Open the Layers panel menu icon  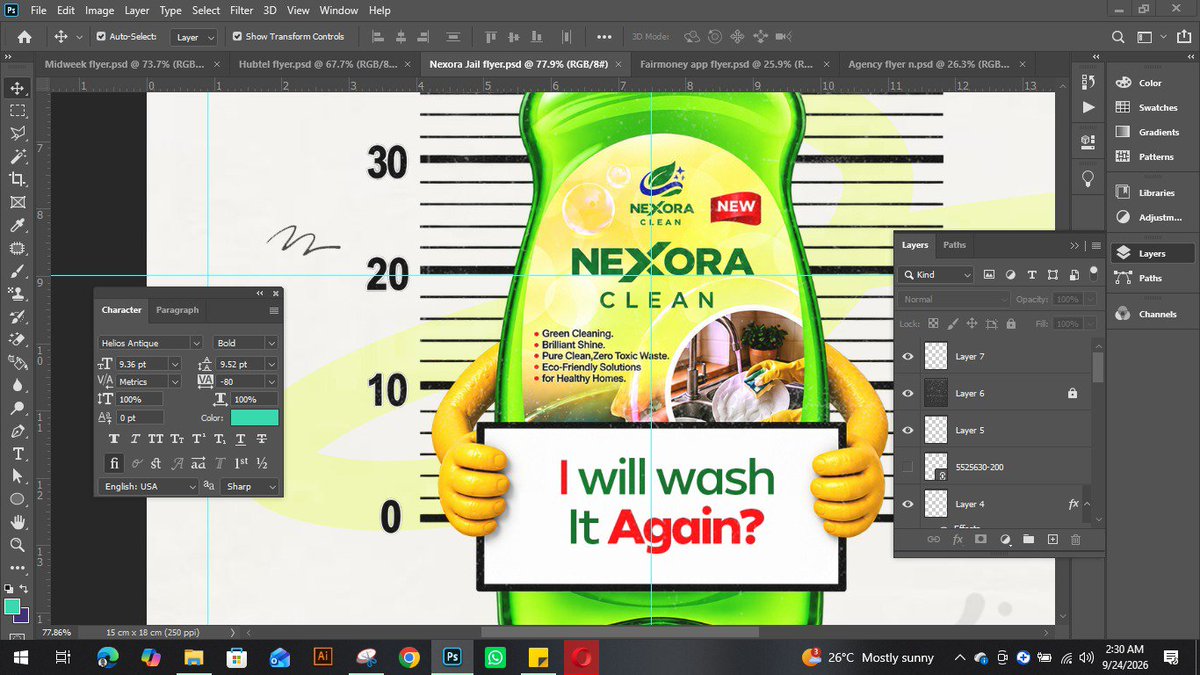pyautogui.click(x=1096, y=245)
